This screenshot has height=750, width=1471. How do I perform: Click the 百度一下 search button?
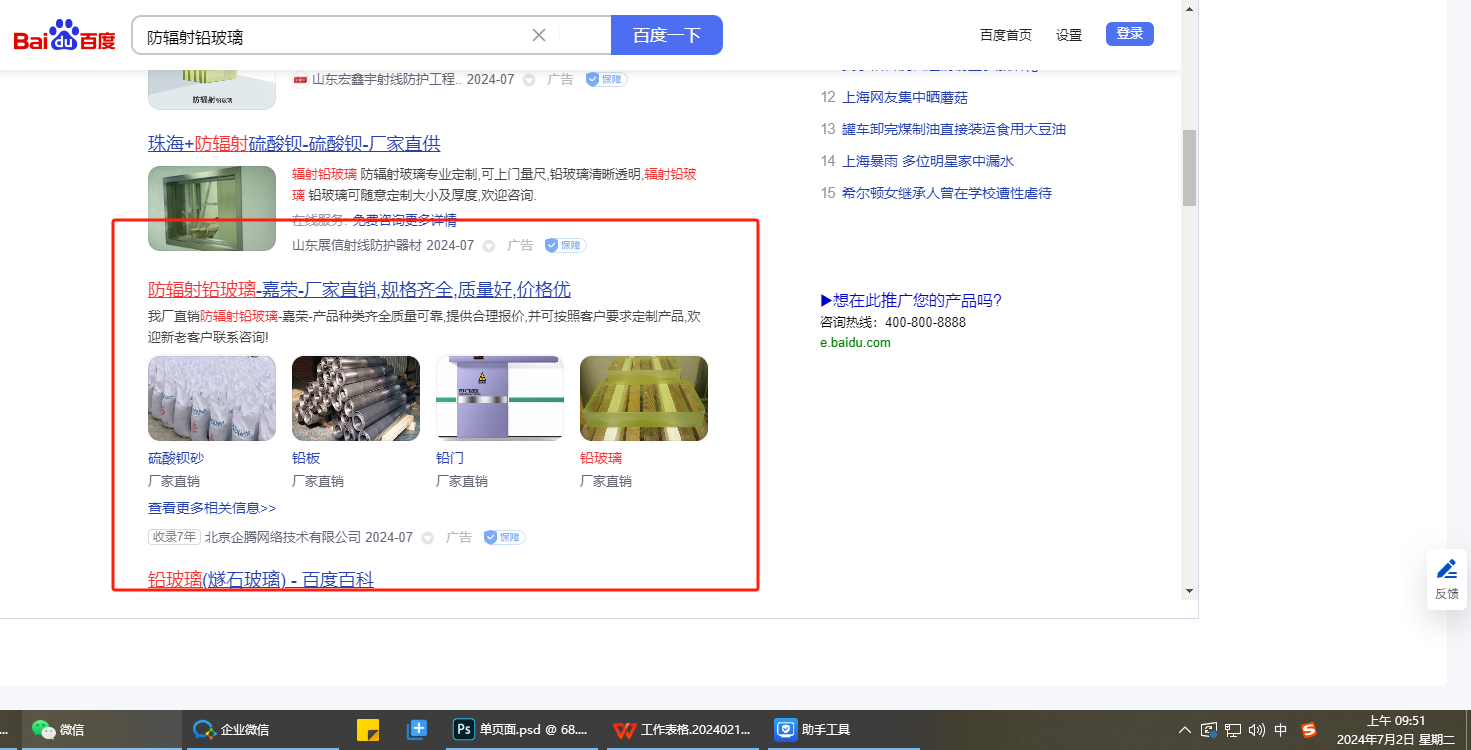pyautogui.click(x=667, y=35)
